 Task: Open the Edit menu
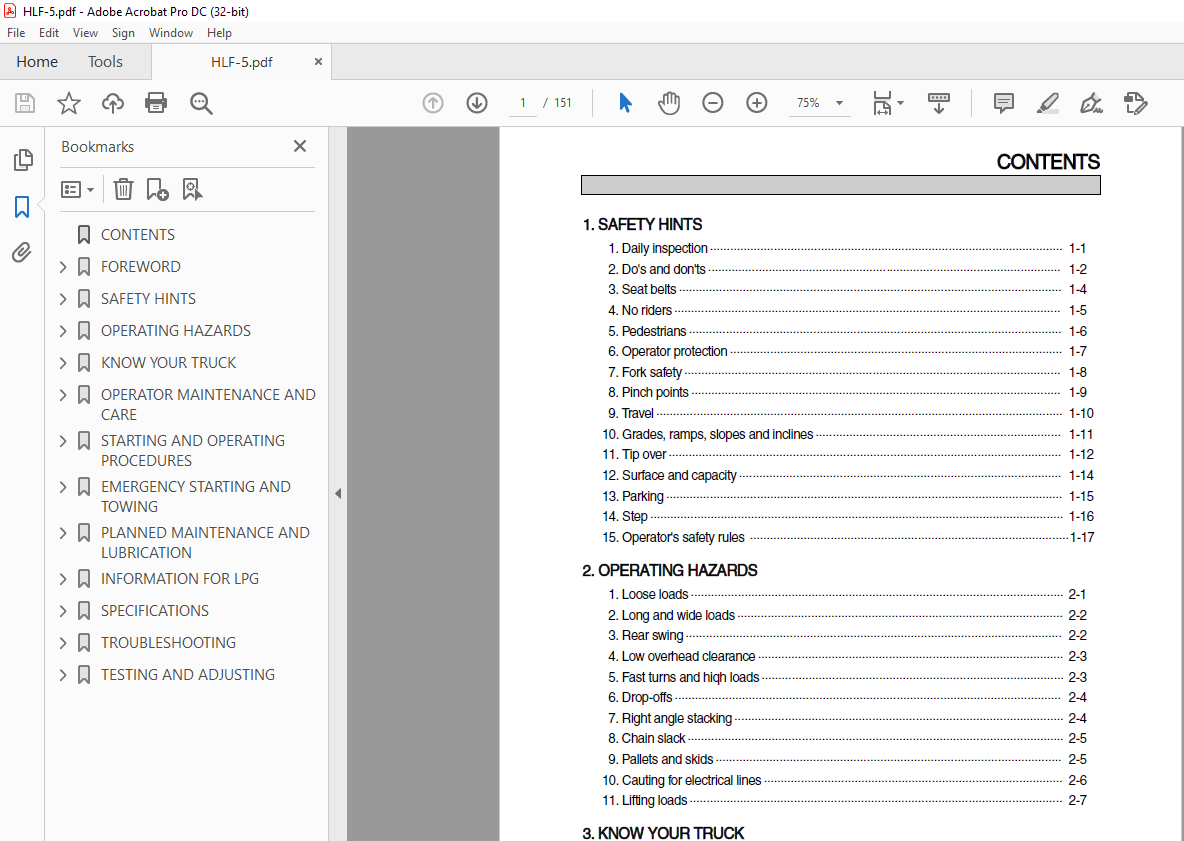(49, 32)
